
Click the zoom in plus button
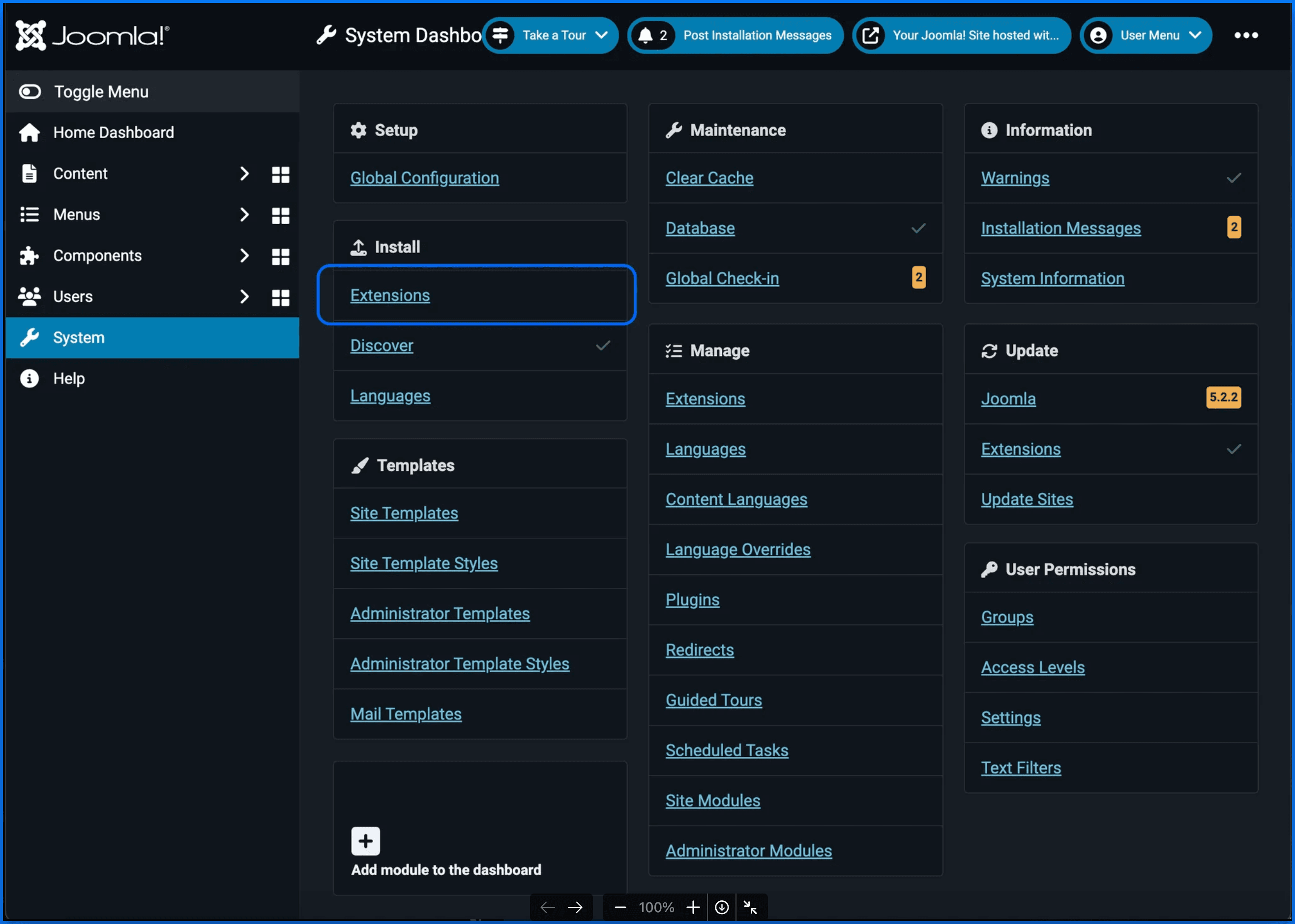692,907
